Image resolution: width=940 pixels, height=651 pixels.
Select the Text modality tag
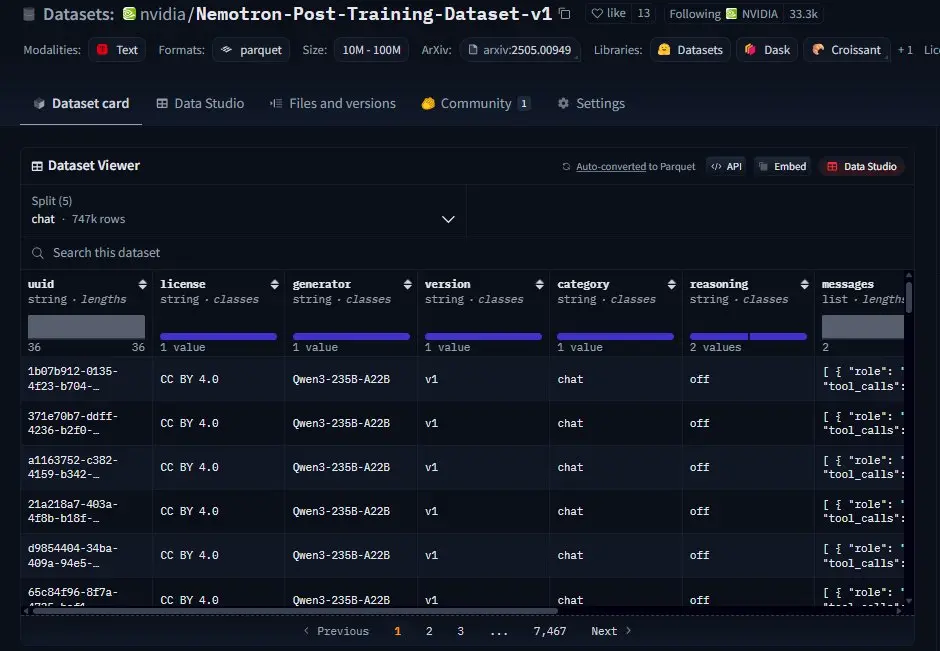click(x=118, y=50)
